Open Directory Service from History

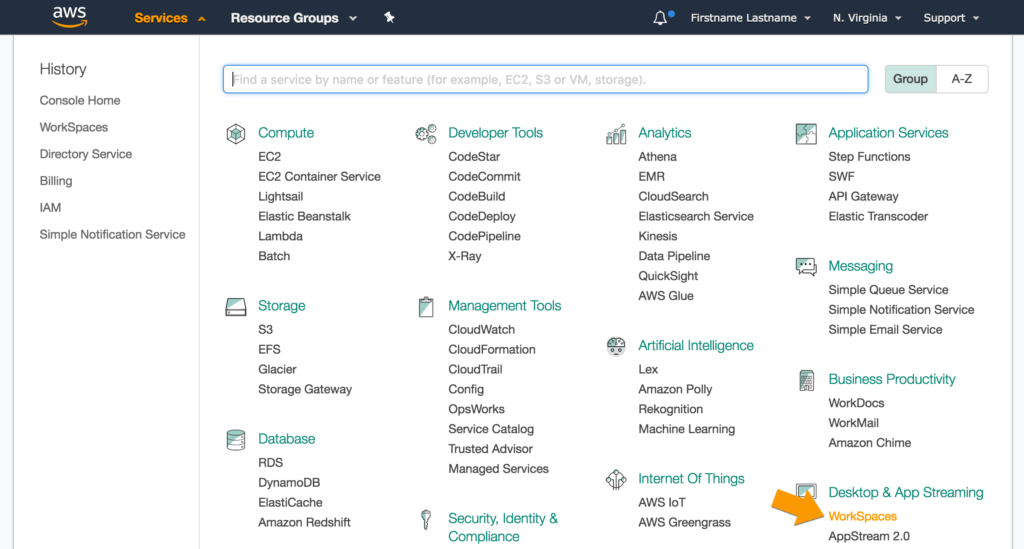pos(86,154)
